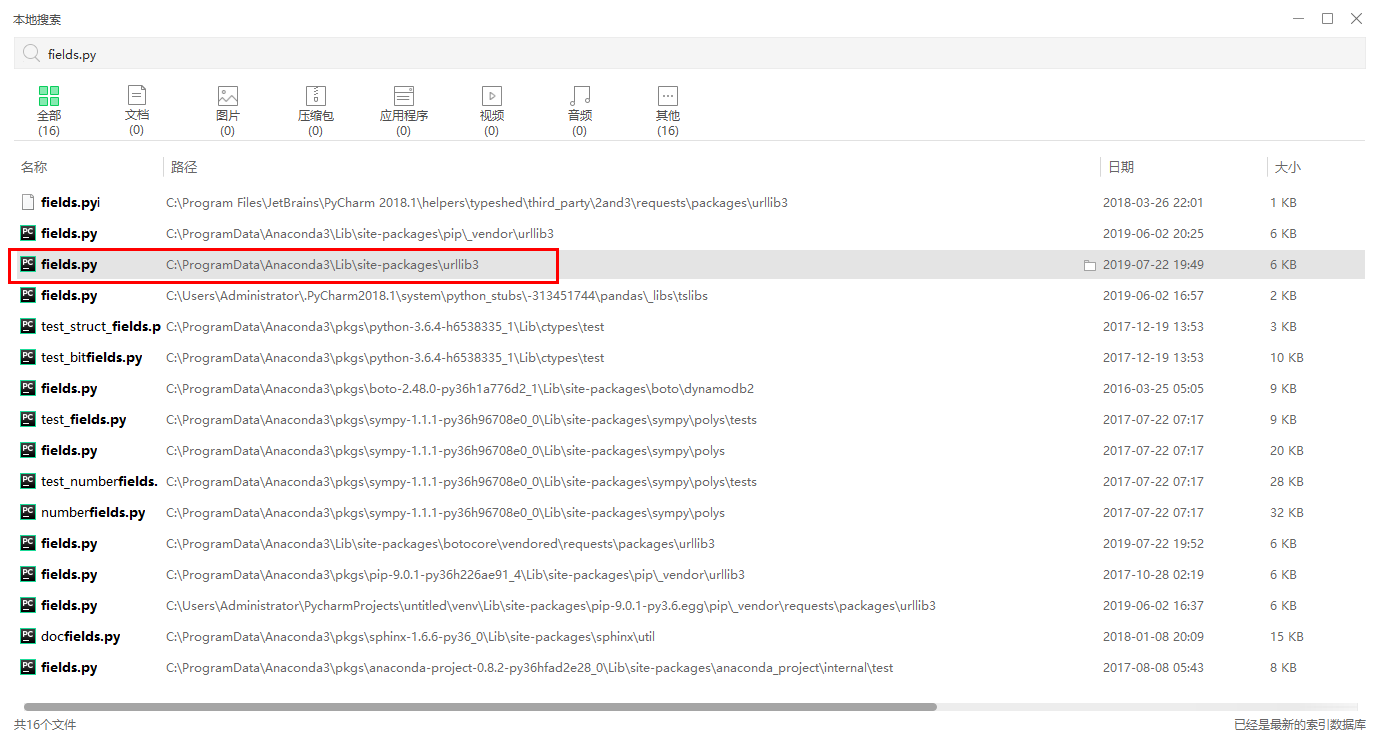Select the 应用程序 (0) applications filter
The image size is (1378, 741).
tap(404, 111)
